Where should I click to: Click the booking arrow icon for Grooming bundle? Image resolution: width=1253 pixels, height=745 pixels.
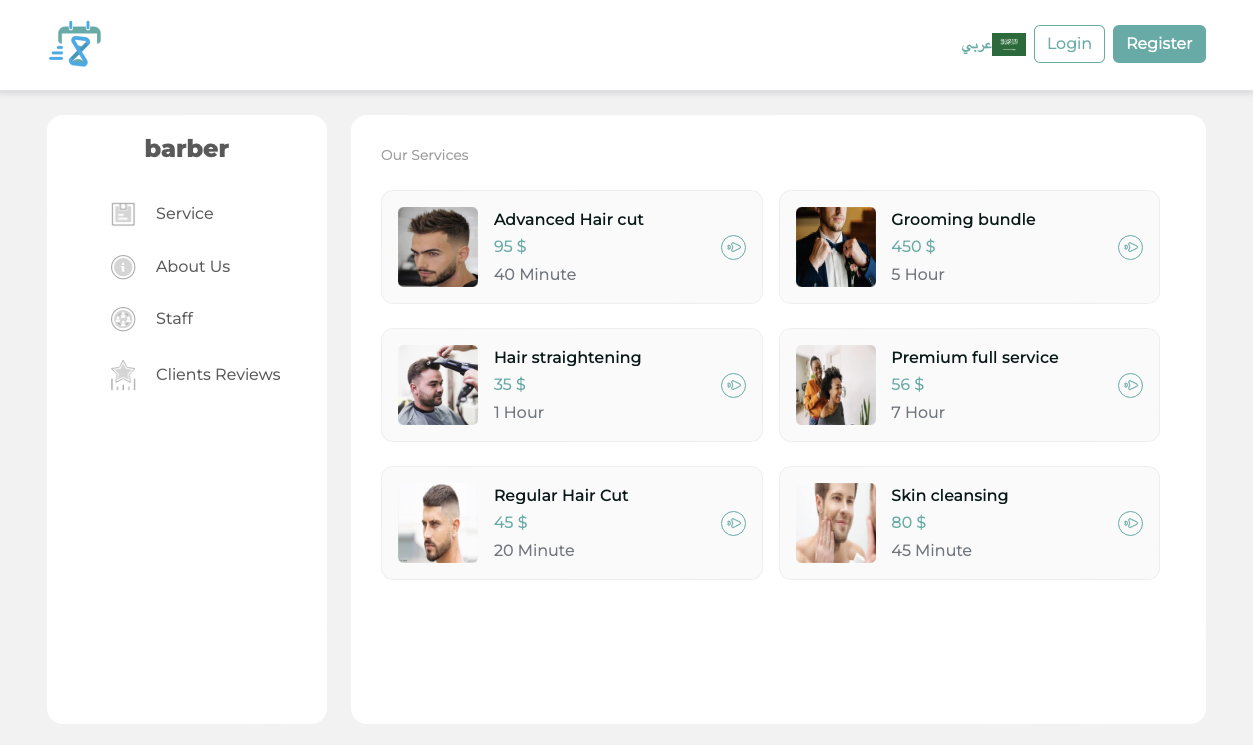1130,247
